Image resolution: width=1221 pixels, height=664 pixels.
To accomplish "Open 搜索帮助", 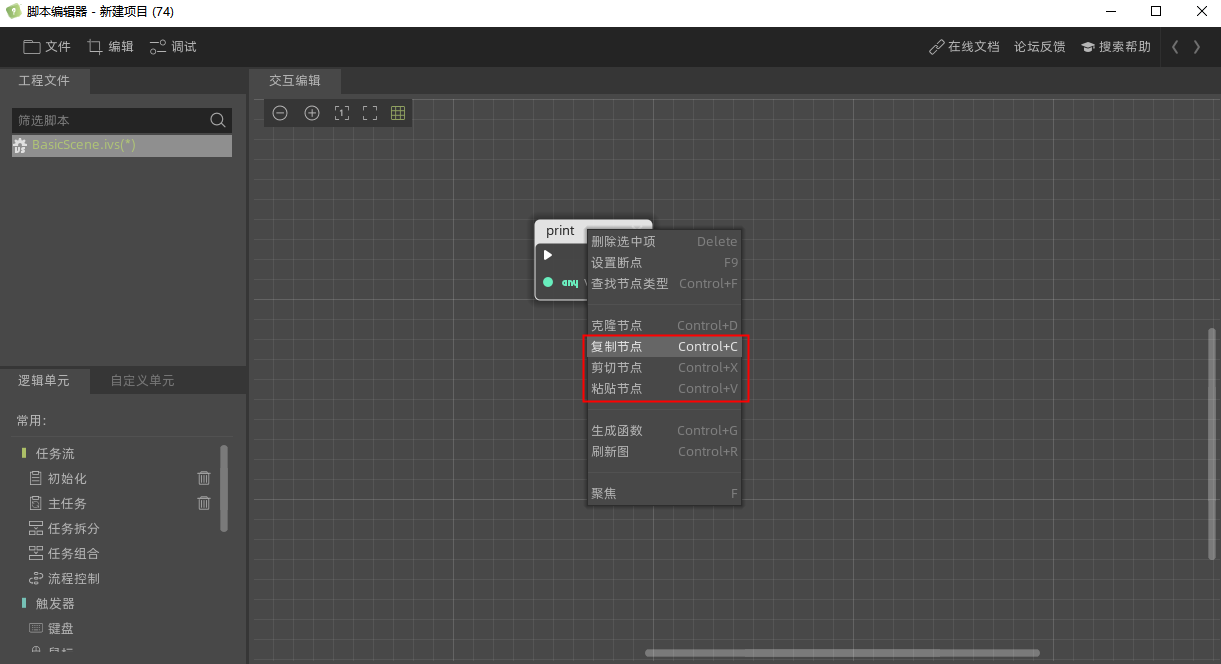I will (1116, 47).
